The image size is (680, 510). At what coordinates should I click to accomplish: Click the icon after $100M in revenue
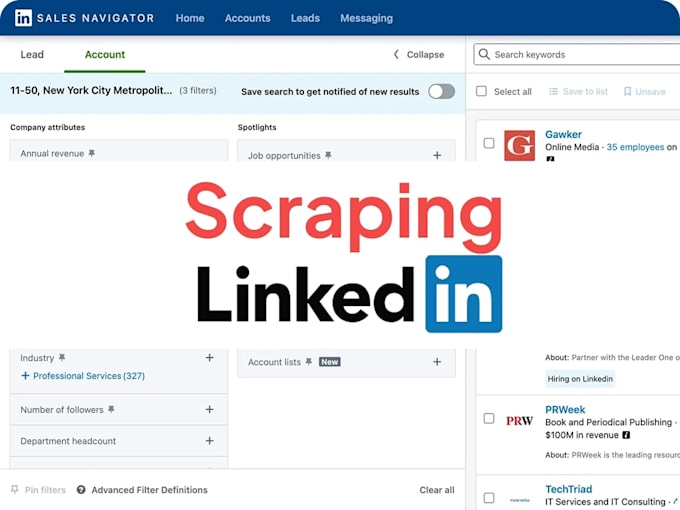(626, 435)
